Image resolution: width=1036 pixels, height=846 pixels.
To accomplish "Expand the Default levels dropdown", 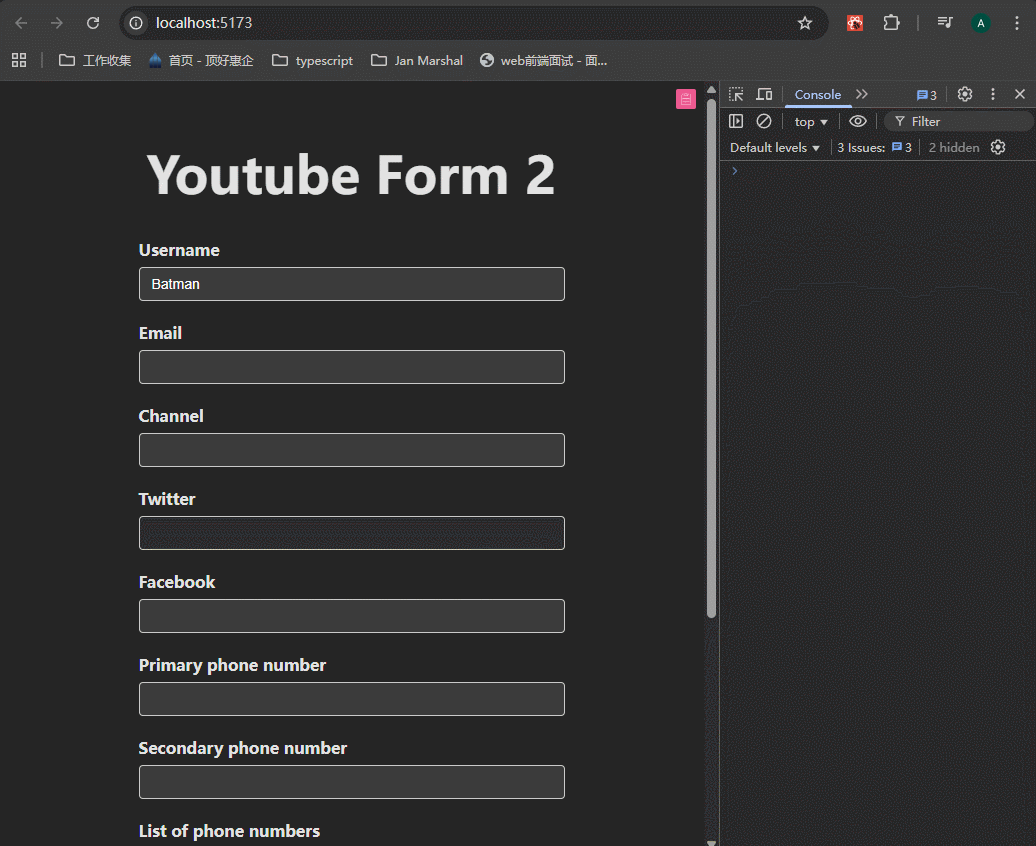I will (775, 148).
